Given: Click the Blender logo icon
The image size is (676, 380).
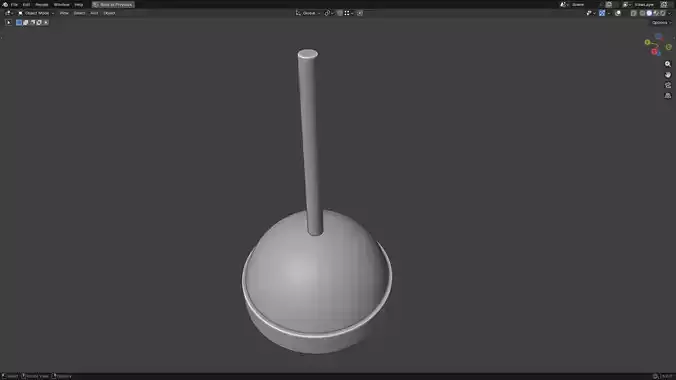Looking at the screenshot, I should pos(5,4).
